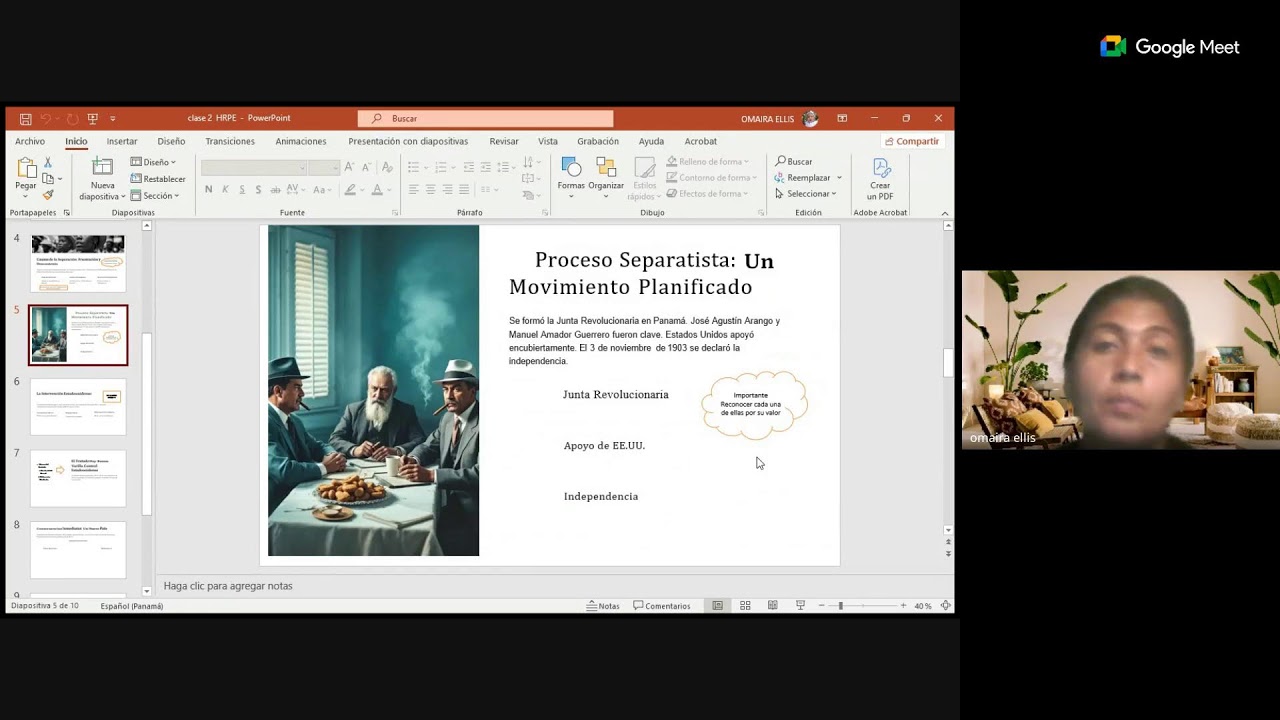Open the Relleno de forma dropdown

point(707,162)
